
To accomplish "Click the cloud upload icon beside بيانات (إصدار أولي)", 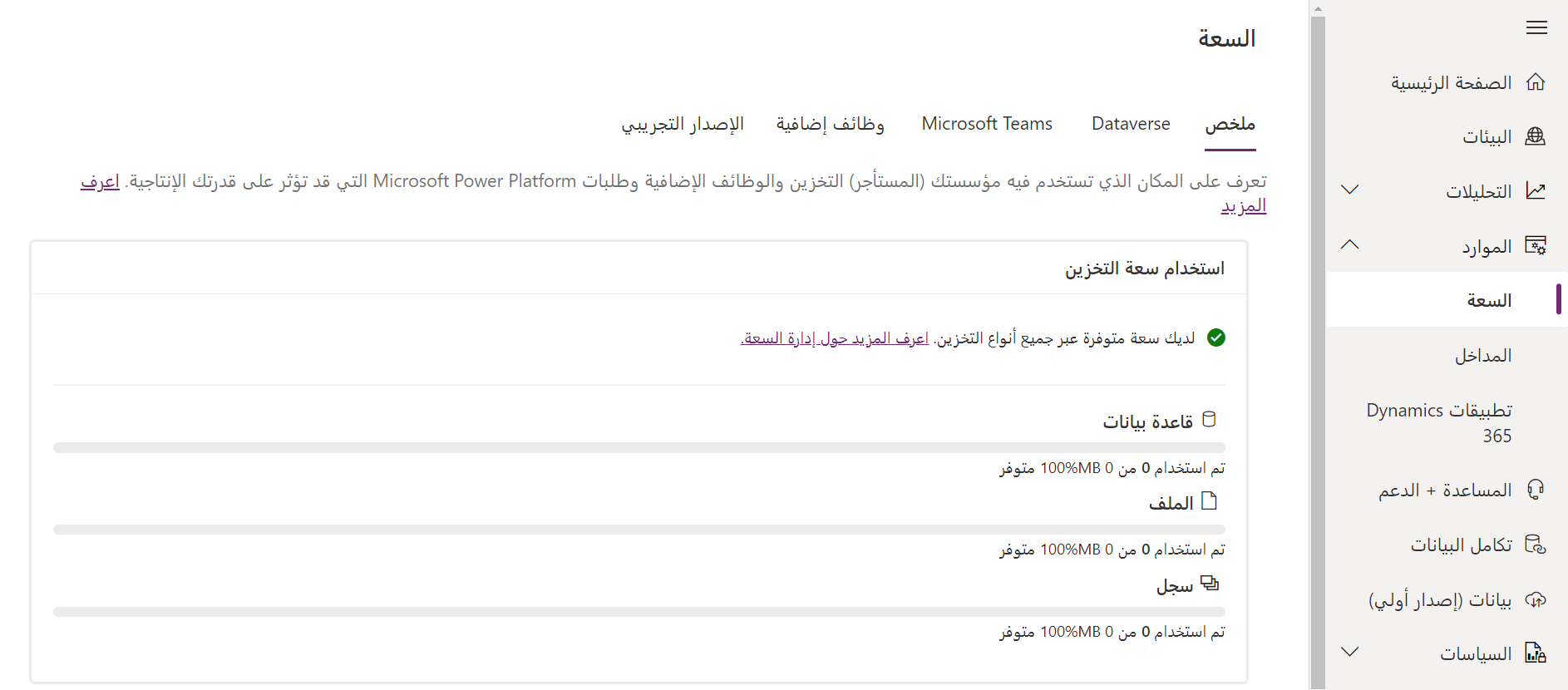I will (x=1536, y=599).
